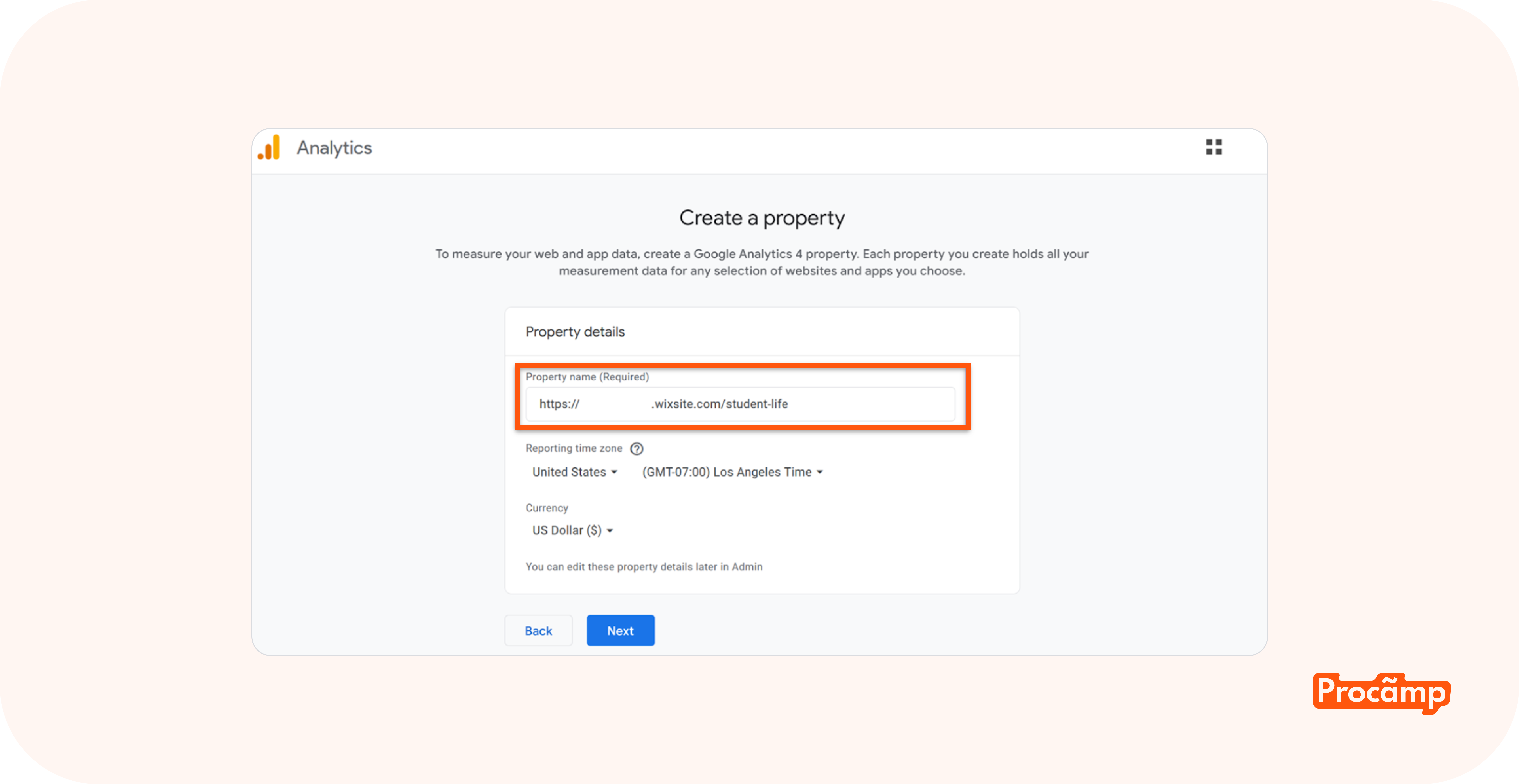The width and height of the screenshot is (1519, 784).
Task: Click the Procamp logo
Action: point(1381,692)
